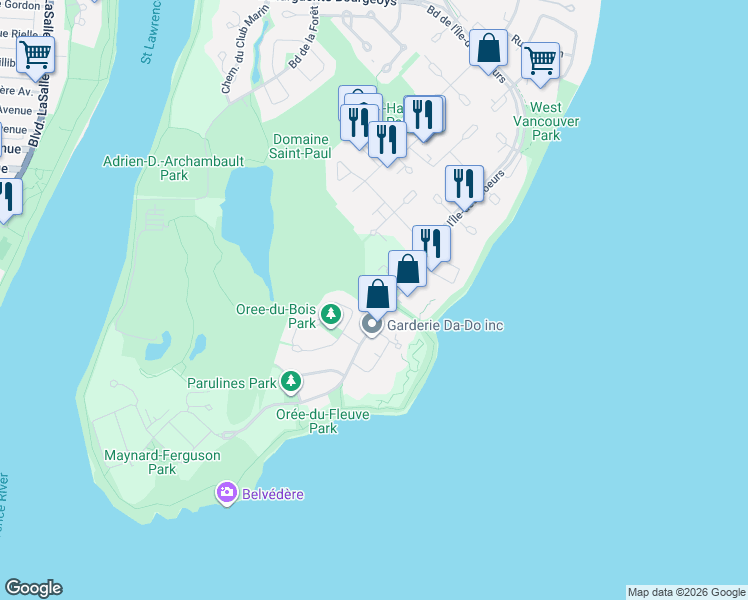This screenshot has width=748, height=600.
Task: Click the Garderie Da-Do inc label
Action: click(x=445, y=325)
